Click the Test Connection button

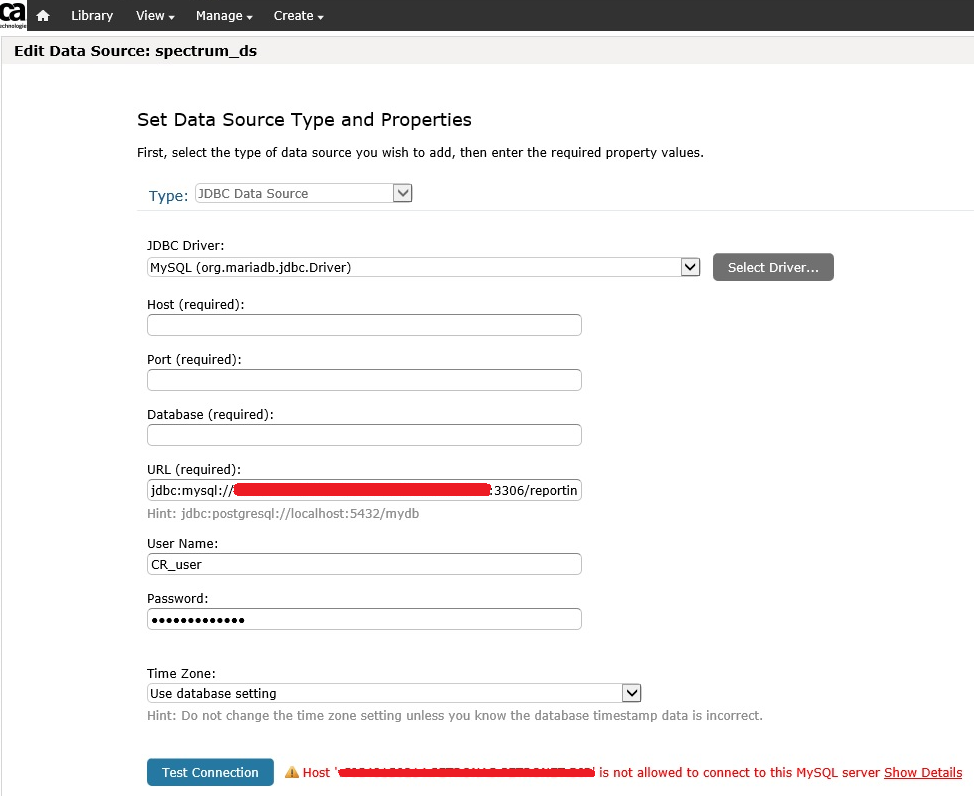(x=210, y=772)
